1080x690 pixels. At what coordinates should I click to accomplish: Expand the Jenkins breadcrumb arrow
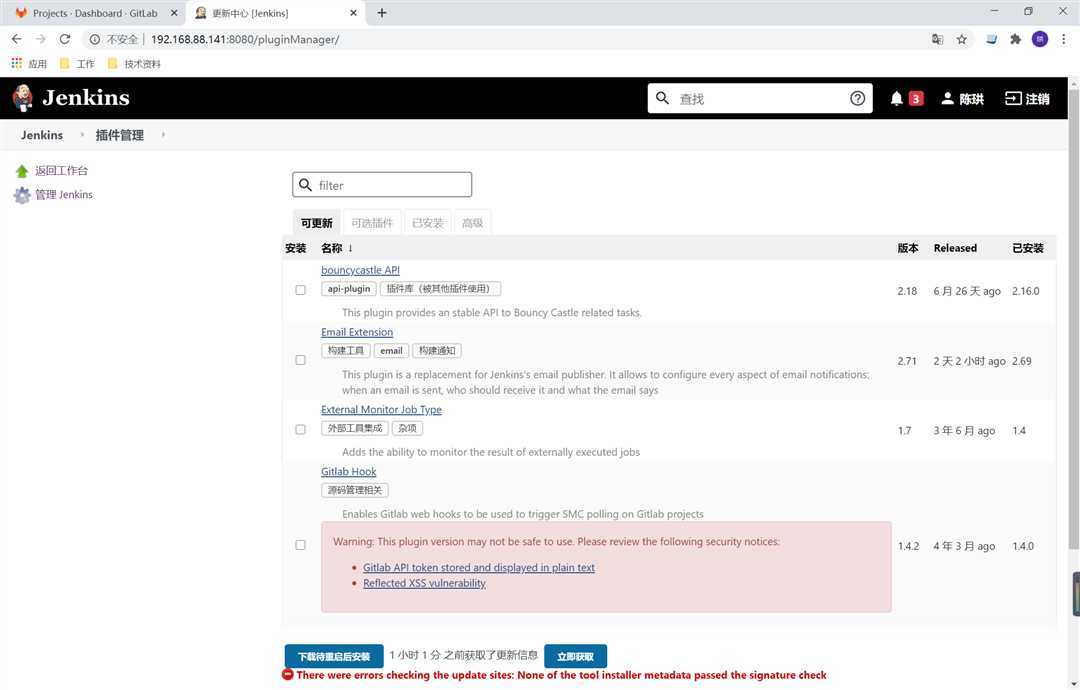(82, 135)
